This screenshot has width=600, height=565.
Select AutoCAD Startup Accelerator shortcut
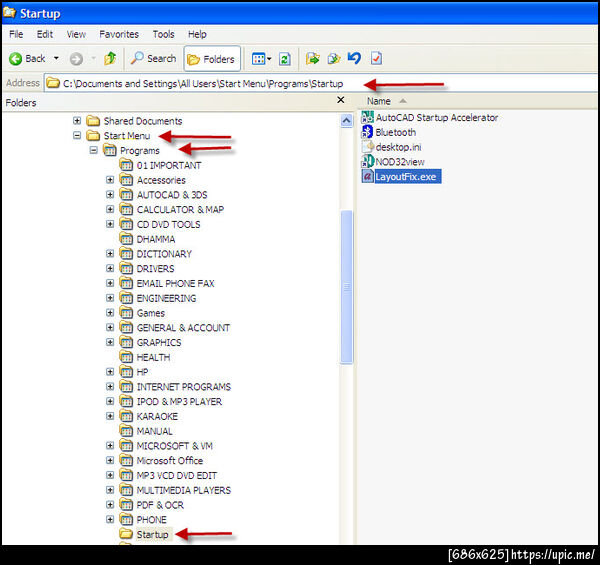coord(430,117)
